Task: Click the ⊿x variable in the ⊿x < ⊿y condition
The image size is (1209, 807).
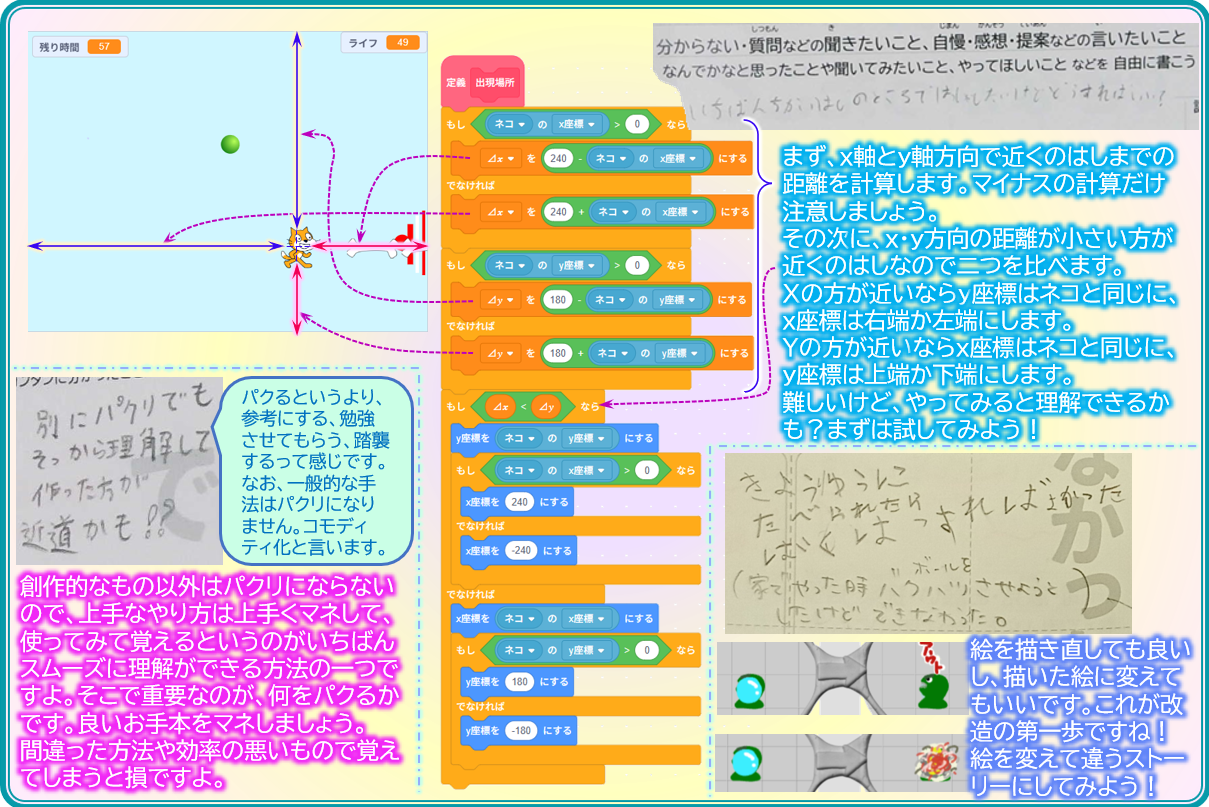Action: point(499,407)
